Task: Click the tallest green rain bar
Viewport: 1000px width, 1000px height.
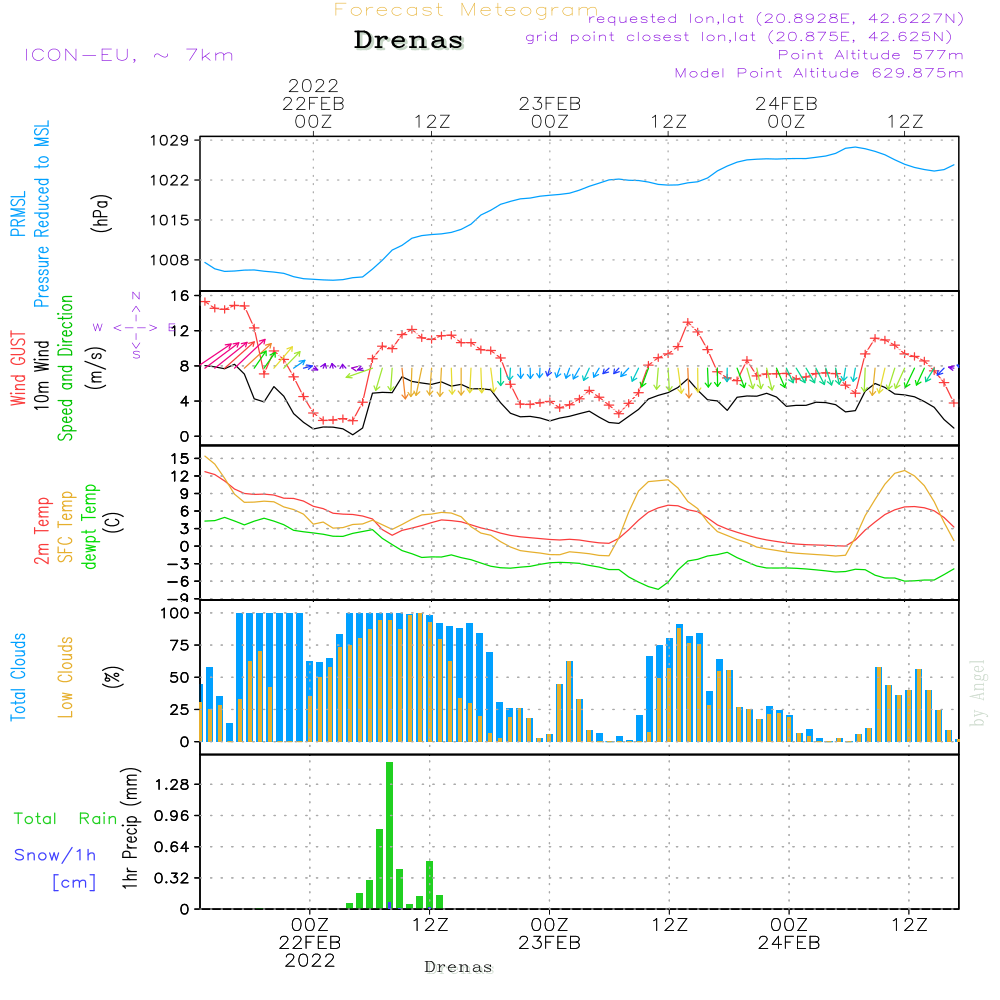Action: 390,835
